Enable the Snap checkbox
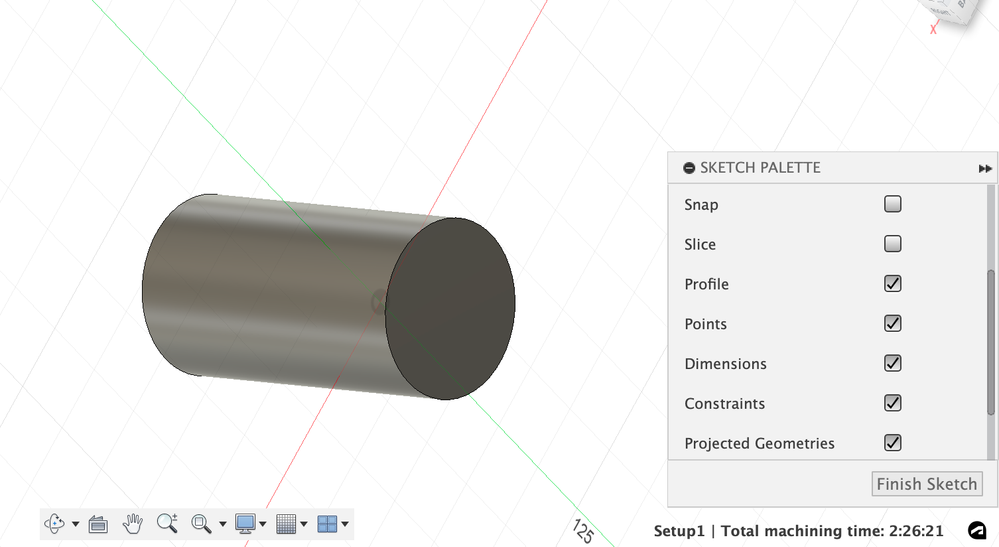999x547 pixels. pos(893,204)
